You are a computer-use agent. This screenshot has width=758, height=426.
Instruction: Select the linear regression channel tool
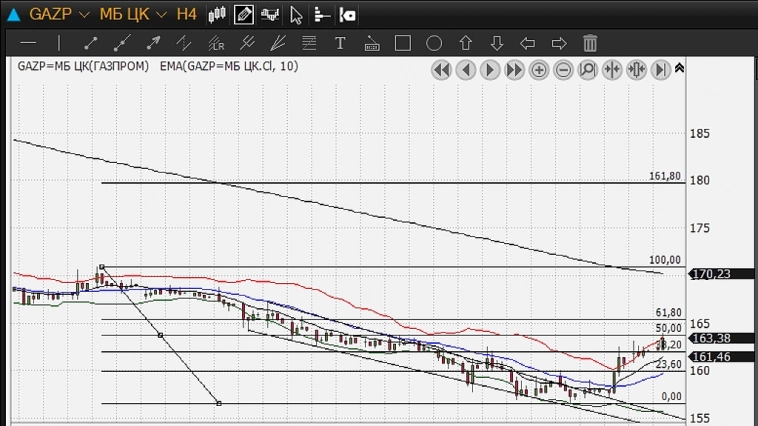click(x=216, y=43)
